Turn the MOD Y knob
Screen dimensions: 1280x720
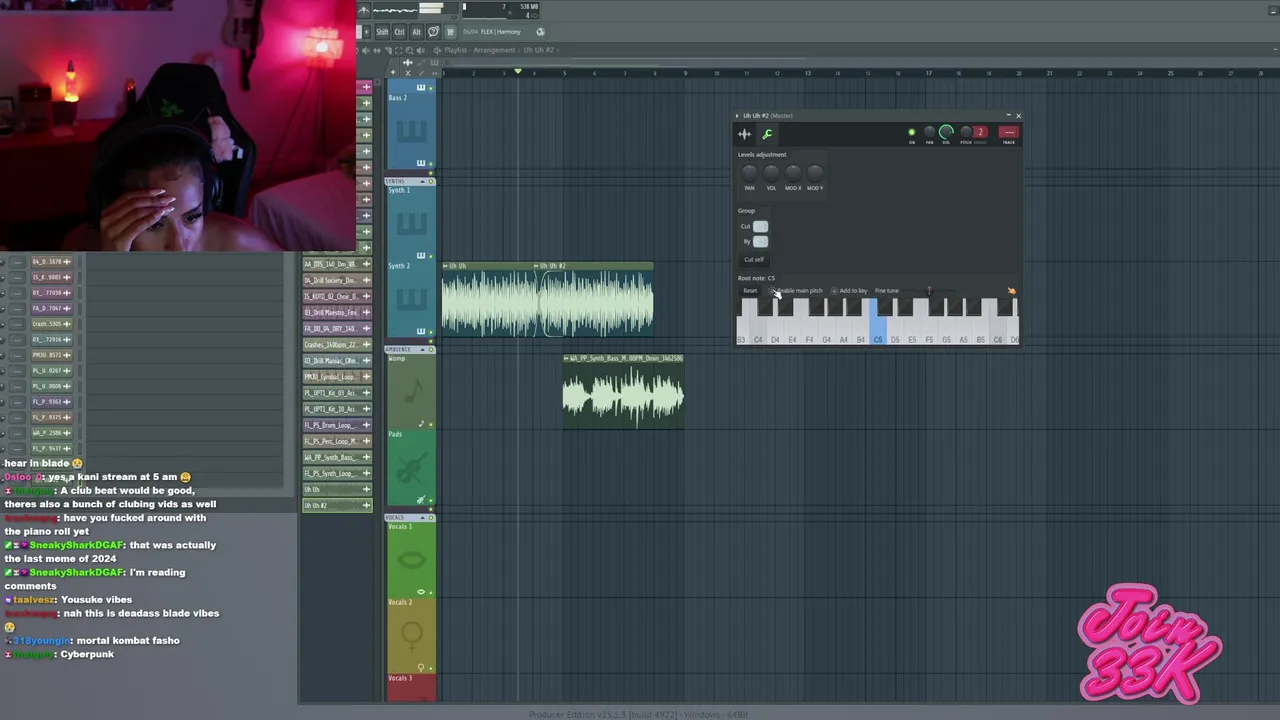815,173
